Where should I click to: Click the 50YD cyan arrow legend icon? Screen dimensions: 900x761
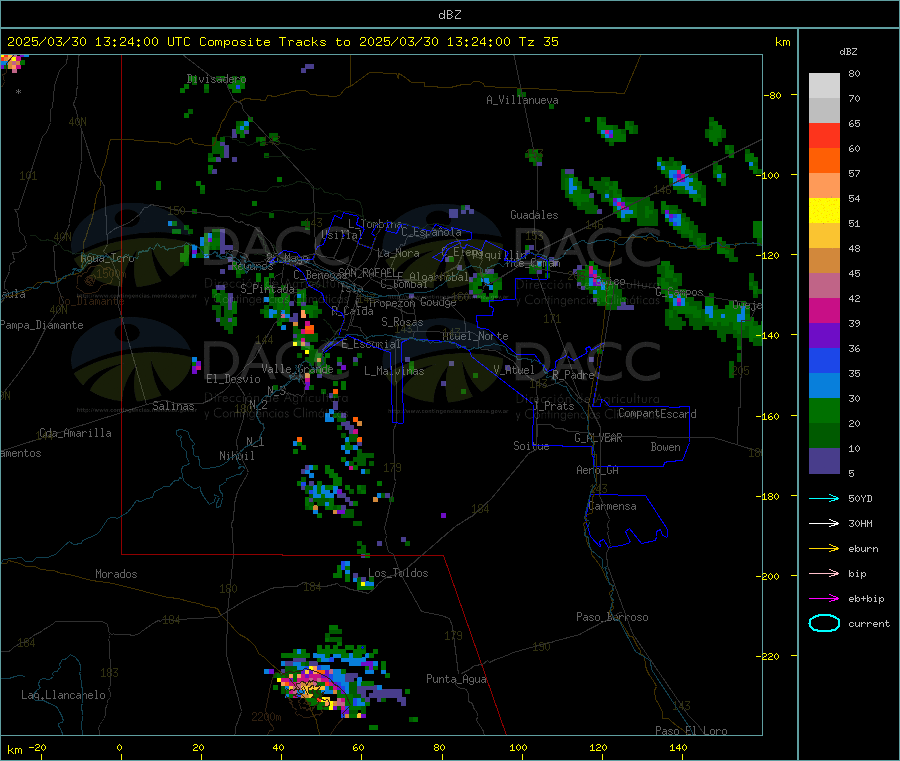coord(824,498)
